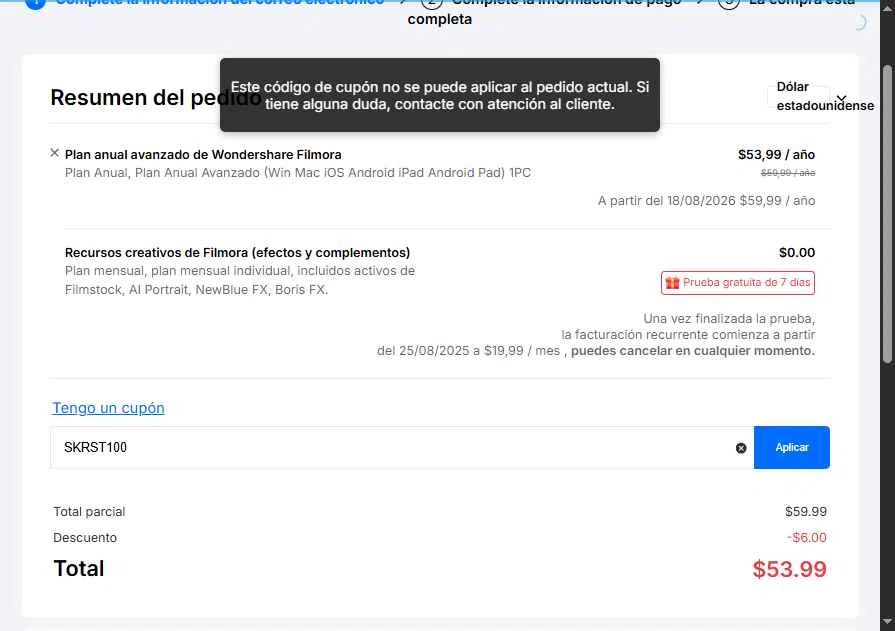Click the '$53,99 / año' price
Screen dimensions: 895x631
[x=776, y=155]
